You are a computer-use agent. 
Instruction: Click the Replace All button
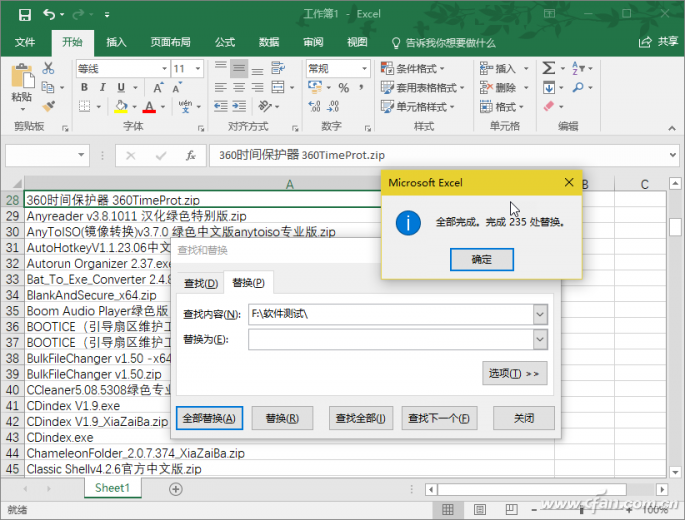point(209,418)
